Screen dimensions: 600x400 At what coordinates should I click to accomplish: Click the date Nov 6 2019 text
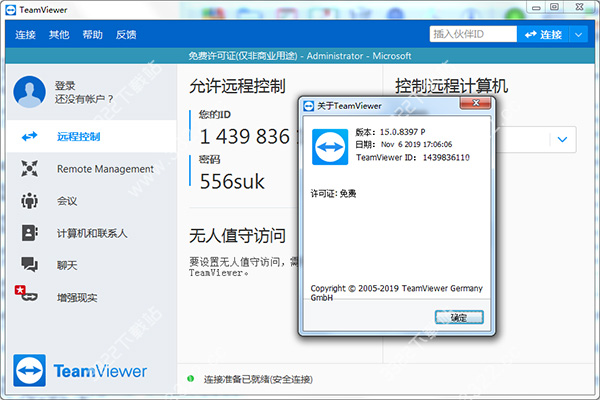point(416,144)
